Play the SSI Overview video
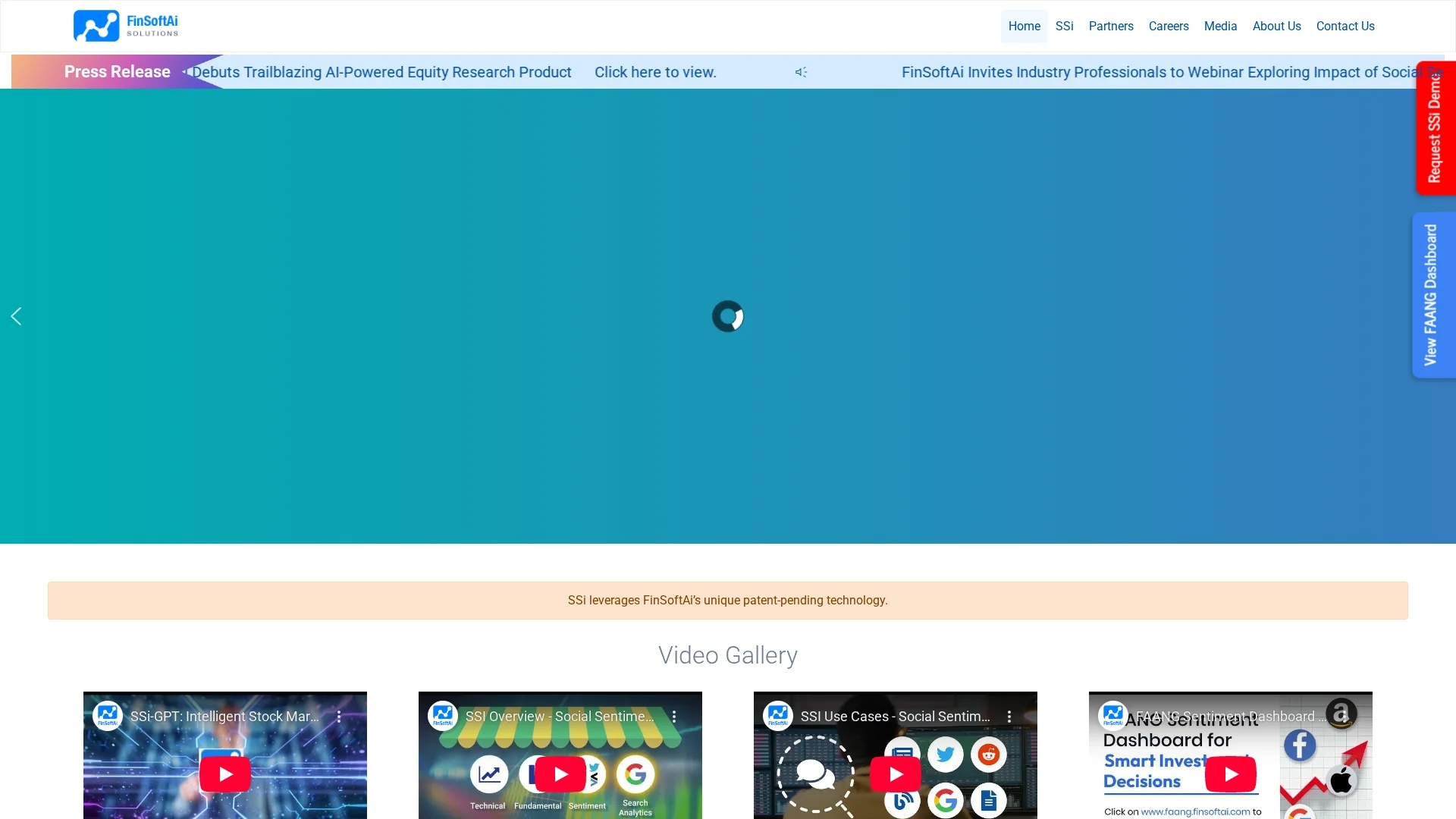The image size is (1456, 819). [560, 774]
